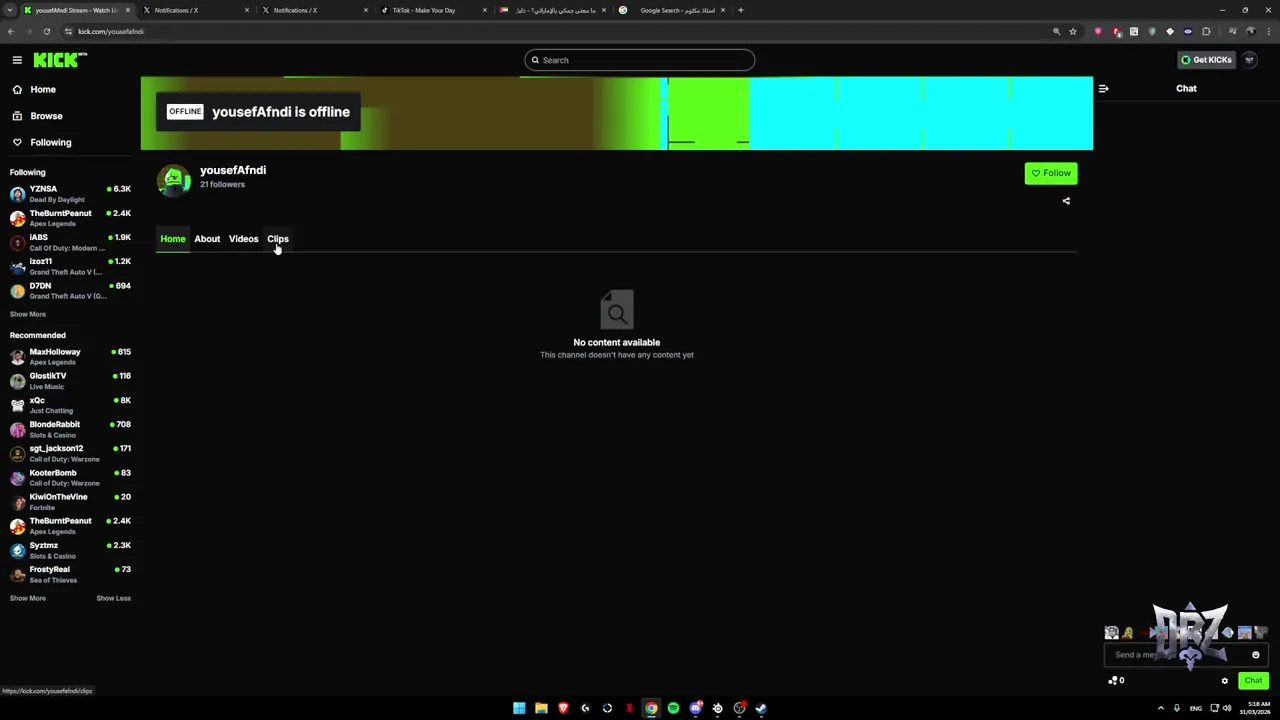The width and height of the screenshot is (1280, 720).
Task: Reload the page with refresh icon
Action: coord(47,32)
